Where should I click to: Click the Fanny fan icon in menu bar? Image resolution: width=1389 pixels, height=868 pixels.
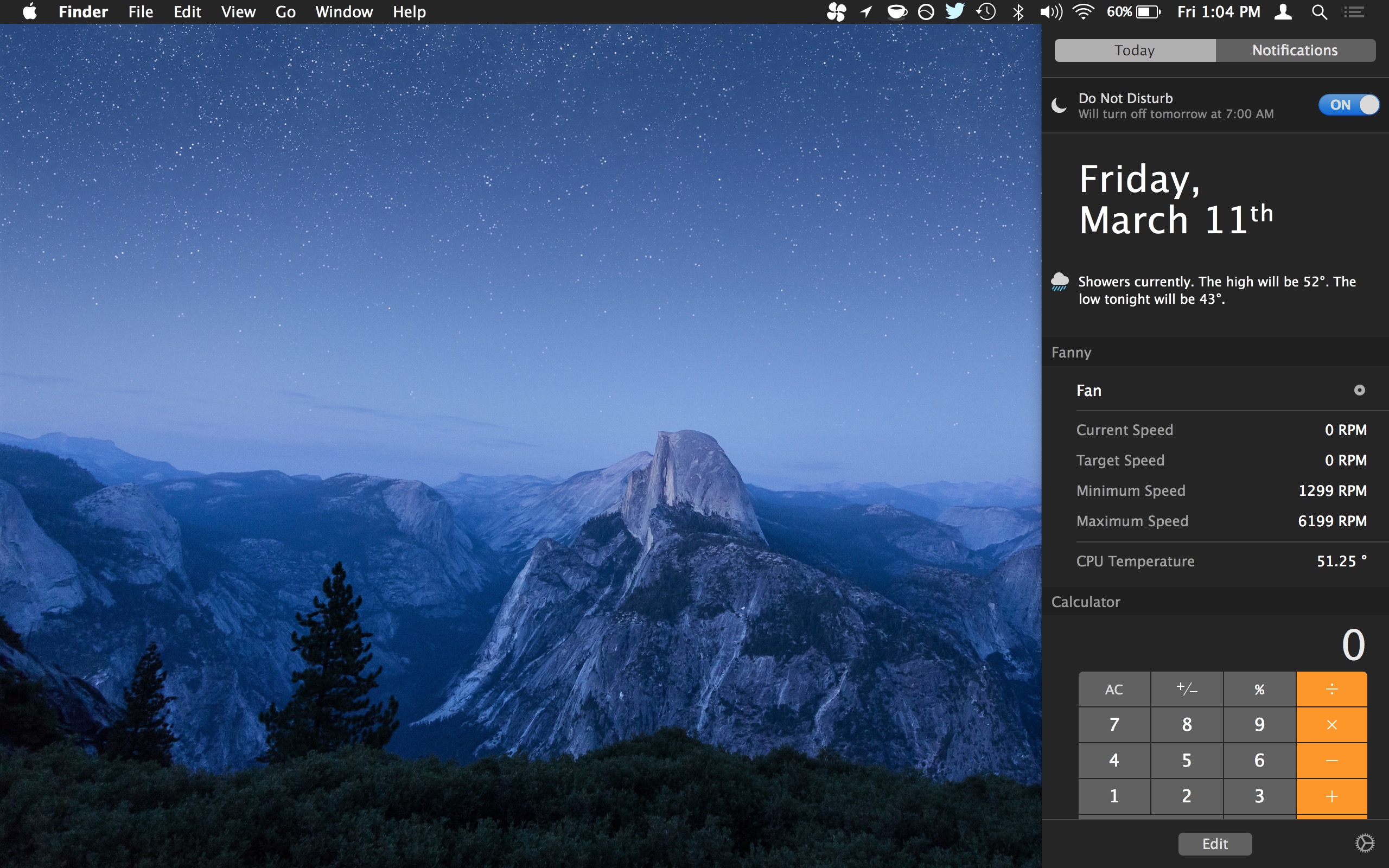click(836, 12)
